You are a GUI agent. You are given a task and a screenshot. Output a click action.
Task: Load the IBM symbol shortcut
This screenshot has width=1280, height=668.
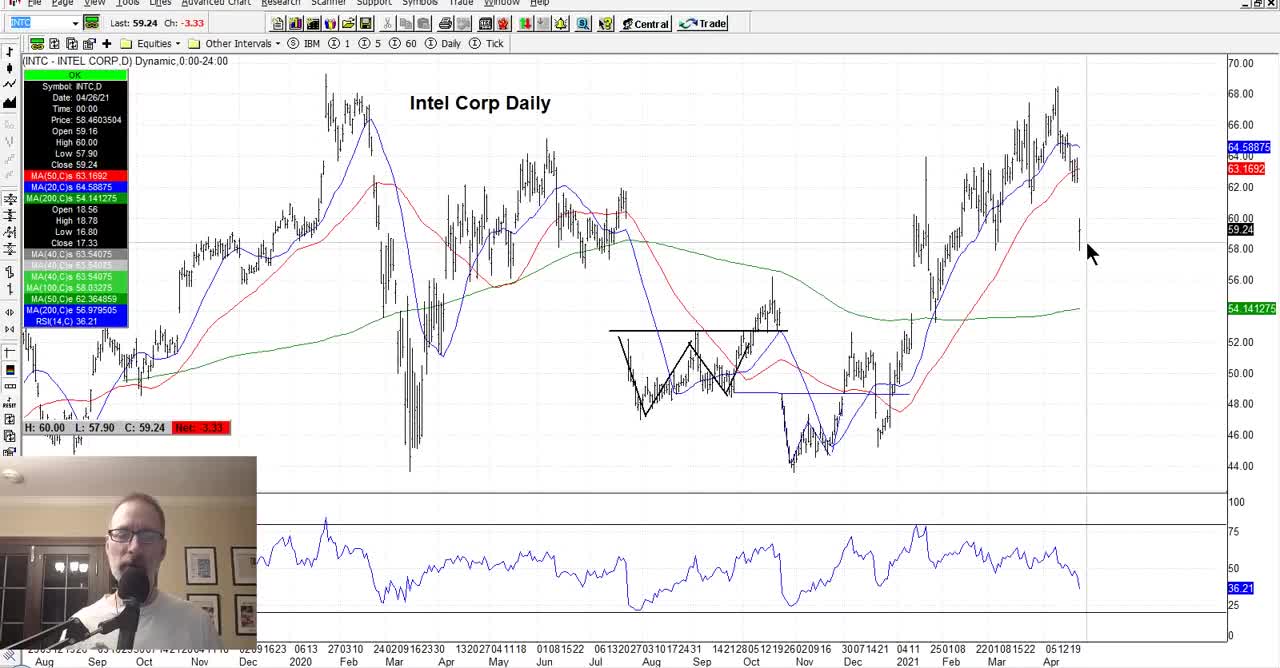[304, 44]
